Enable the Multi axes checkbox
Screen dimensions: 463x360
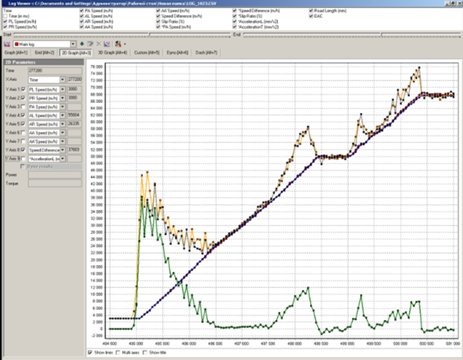(x=118, y=352)
